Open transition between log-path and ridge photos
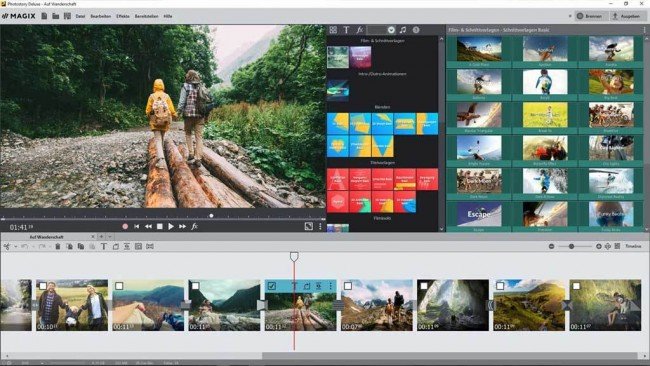Viewport: 650px width, 366px height. (338, 305)
